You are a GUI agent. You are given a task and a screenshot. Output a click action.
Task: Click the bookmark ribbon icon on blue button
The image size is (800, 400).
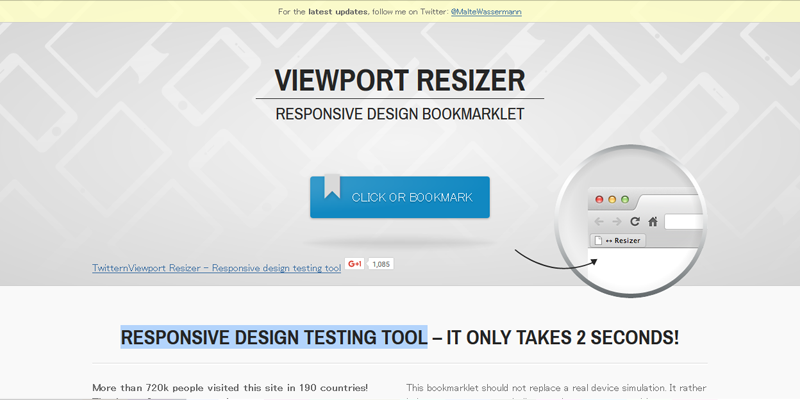coord(332,186)
